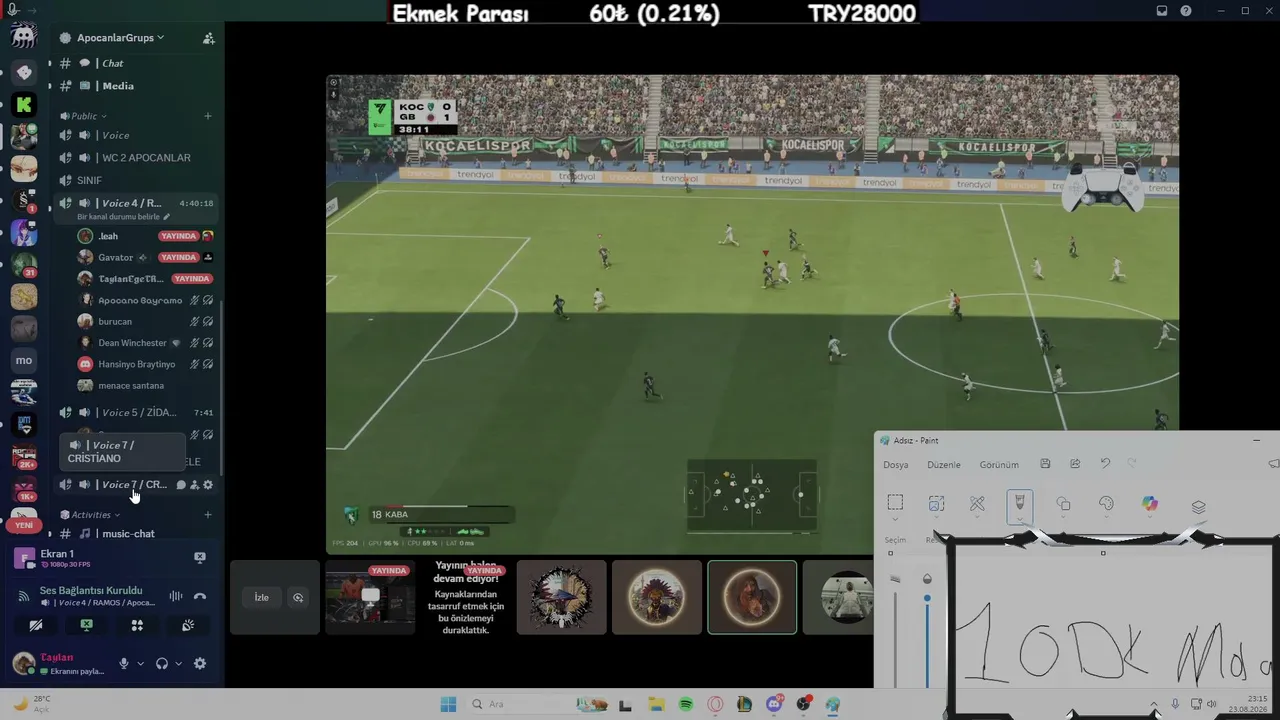The height and width of the screenshot is (720, 1280).
Task: Open the Paint layers panel
Action: point(1198,507)
